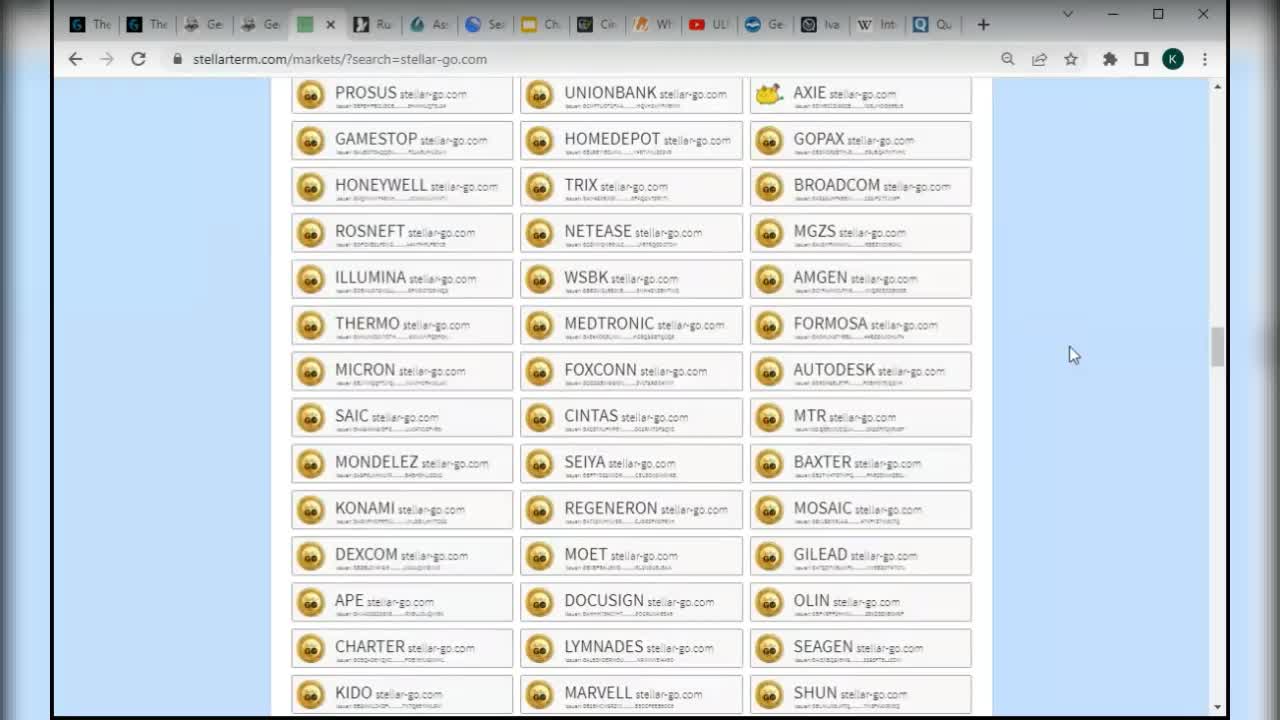Open the GOPAX market
Image resolution: width=1280 pixels, height=720 pixels.
pyautogui.click(x=861, y=141)
